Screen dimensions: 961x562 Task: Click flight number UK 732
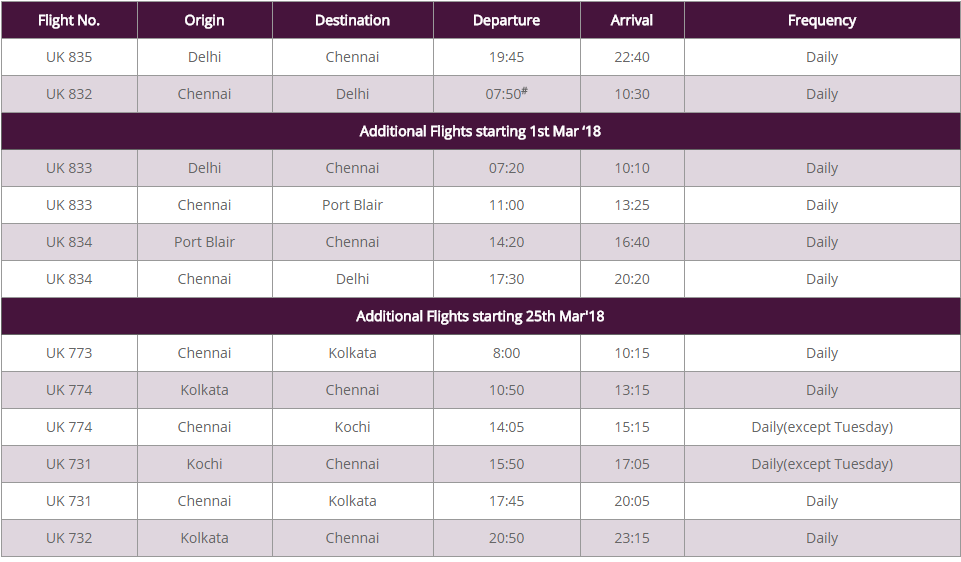pyautogui.click(x=69, y=538)
